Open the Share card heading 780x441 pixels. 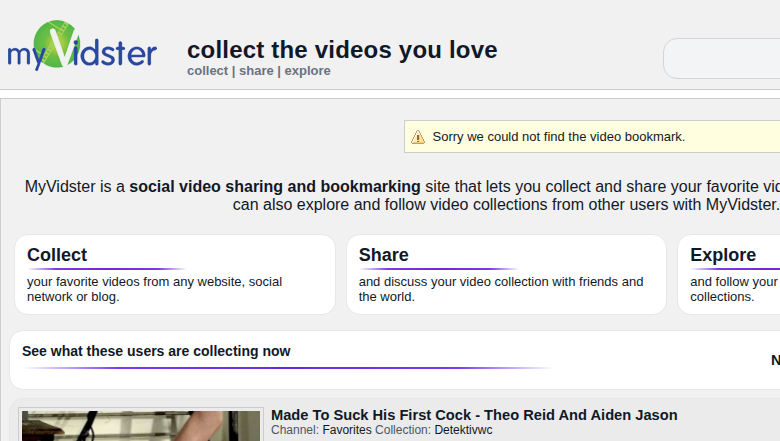click(x=383, y=255)
